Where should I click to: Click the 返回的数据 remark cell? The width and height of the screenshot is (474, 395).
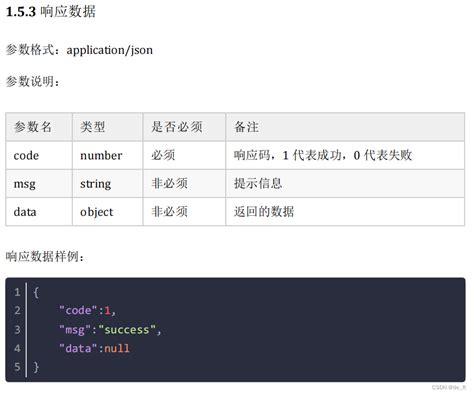tap(345, 212)
